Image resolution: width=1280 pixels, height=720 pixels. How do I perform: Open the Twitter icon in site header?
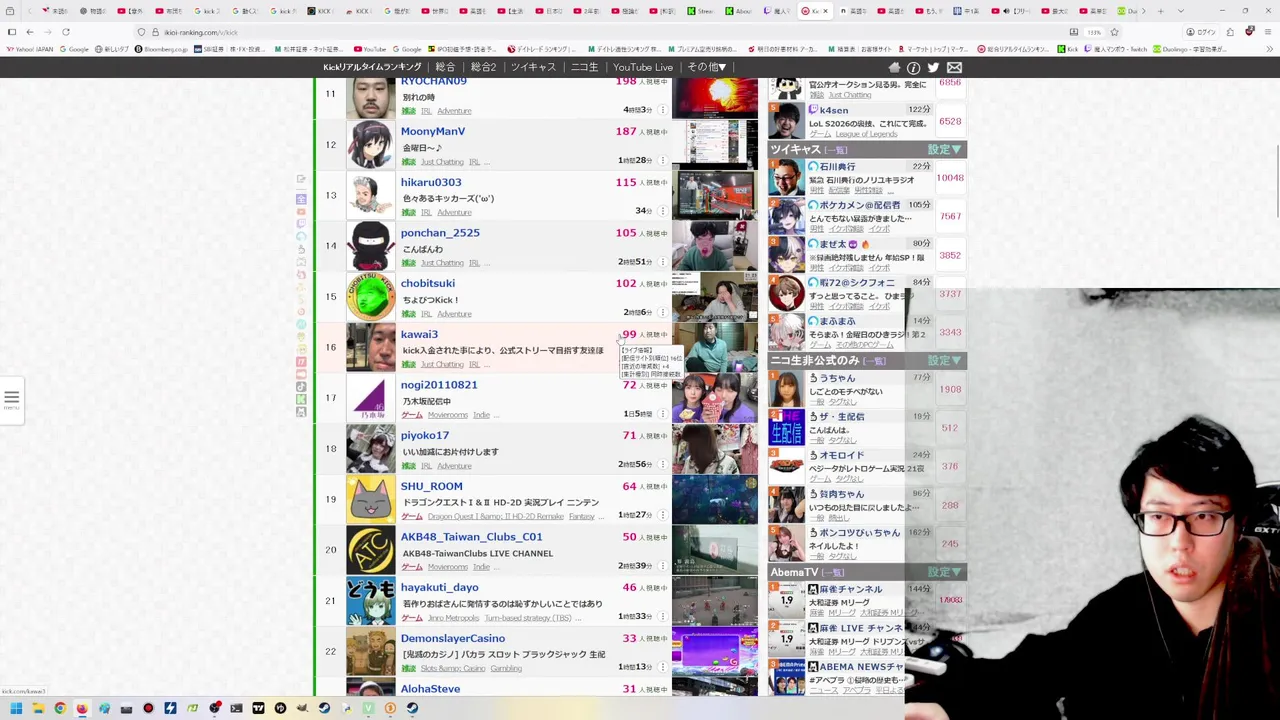click(933, 67)
